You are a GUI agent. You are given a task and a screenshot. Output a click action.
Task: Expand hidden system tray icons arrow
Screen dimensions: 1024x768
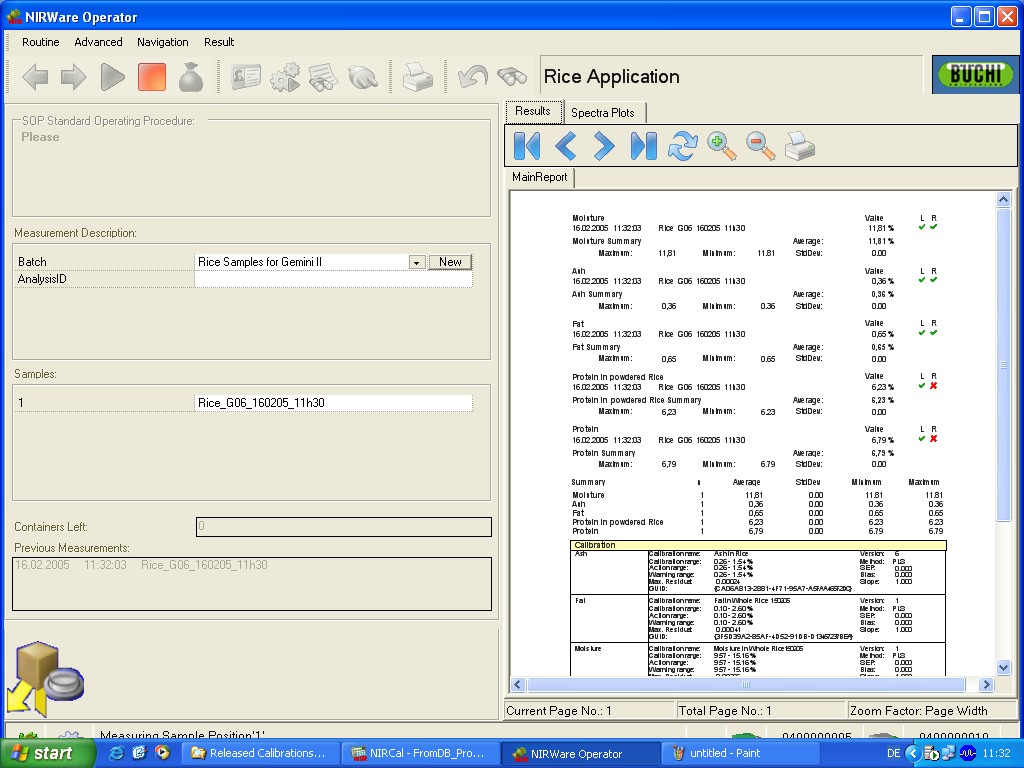coord(913,753)
